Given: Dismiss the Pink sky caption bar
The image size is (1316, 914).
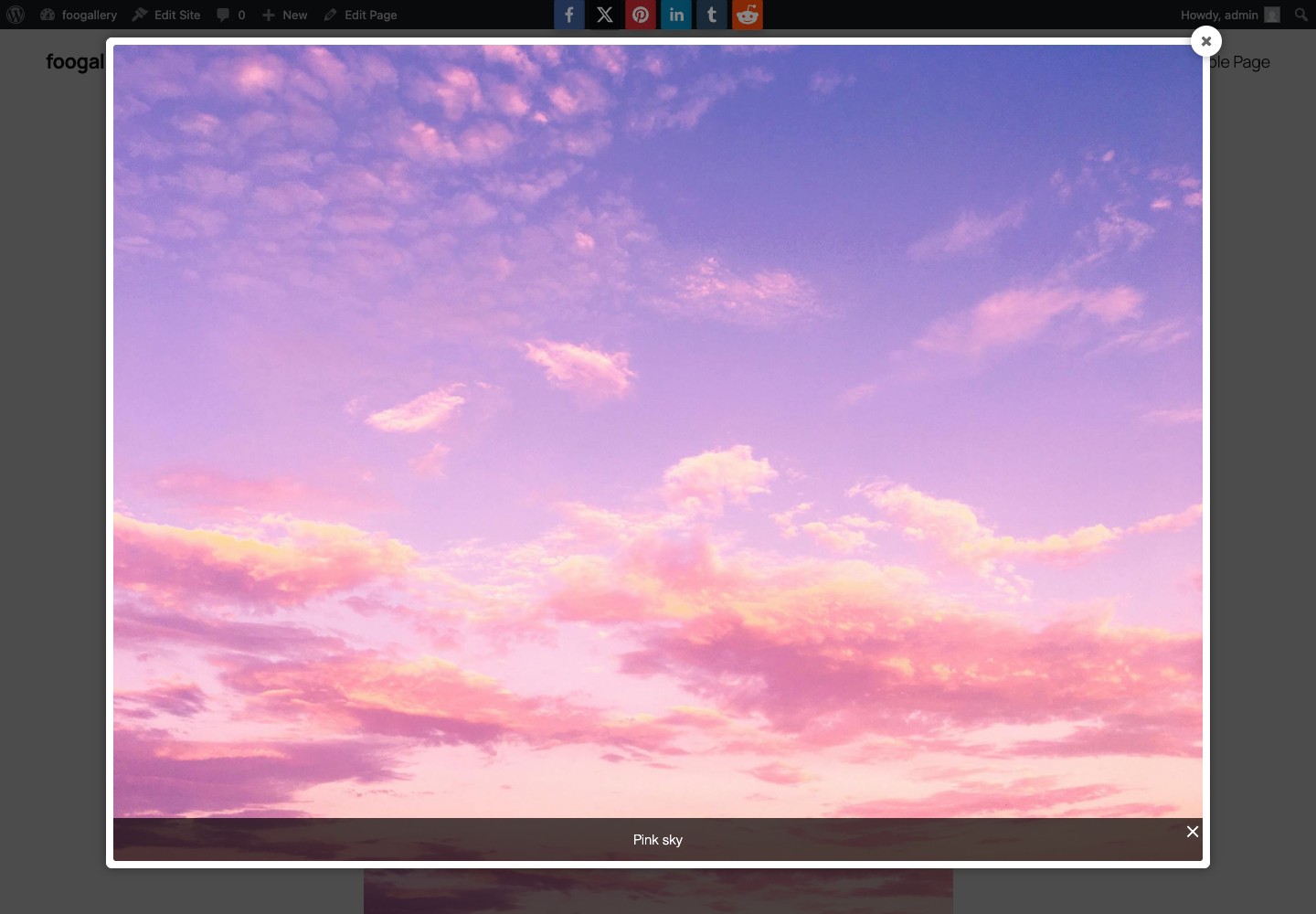Looking at the screenshot, I should [x=1193, y=831].
